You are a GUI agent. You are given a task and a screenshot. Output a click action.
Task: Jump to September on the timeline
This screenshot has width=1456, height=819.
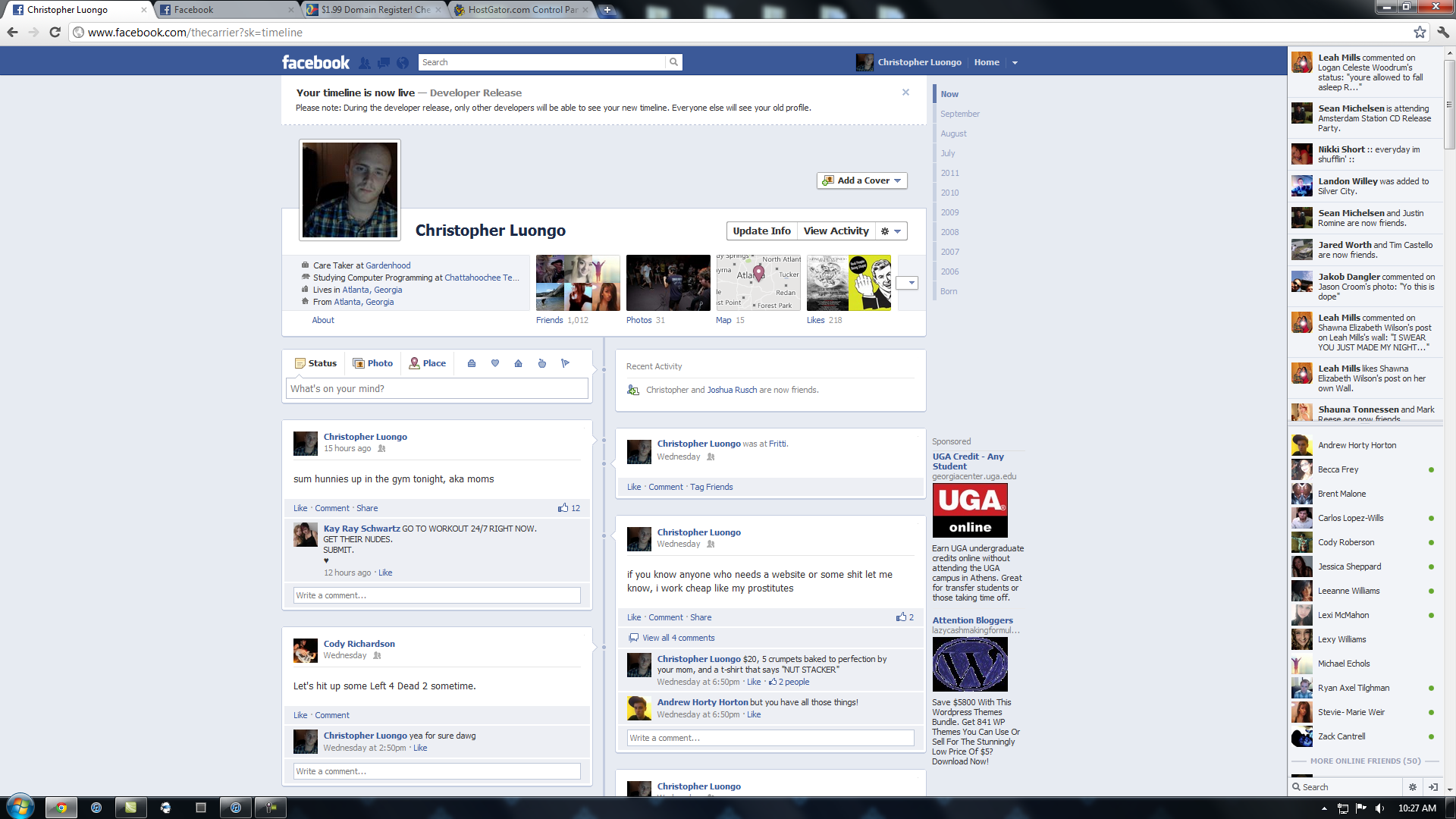(959, 114)
